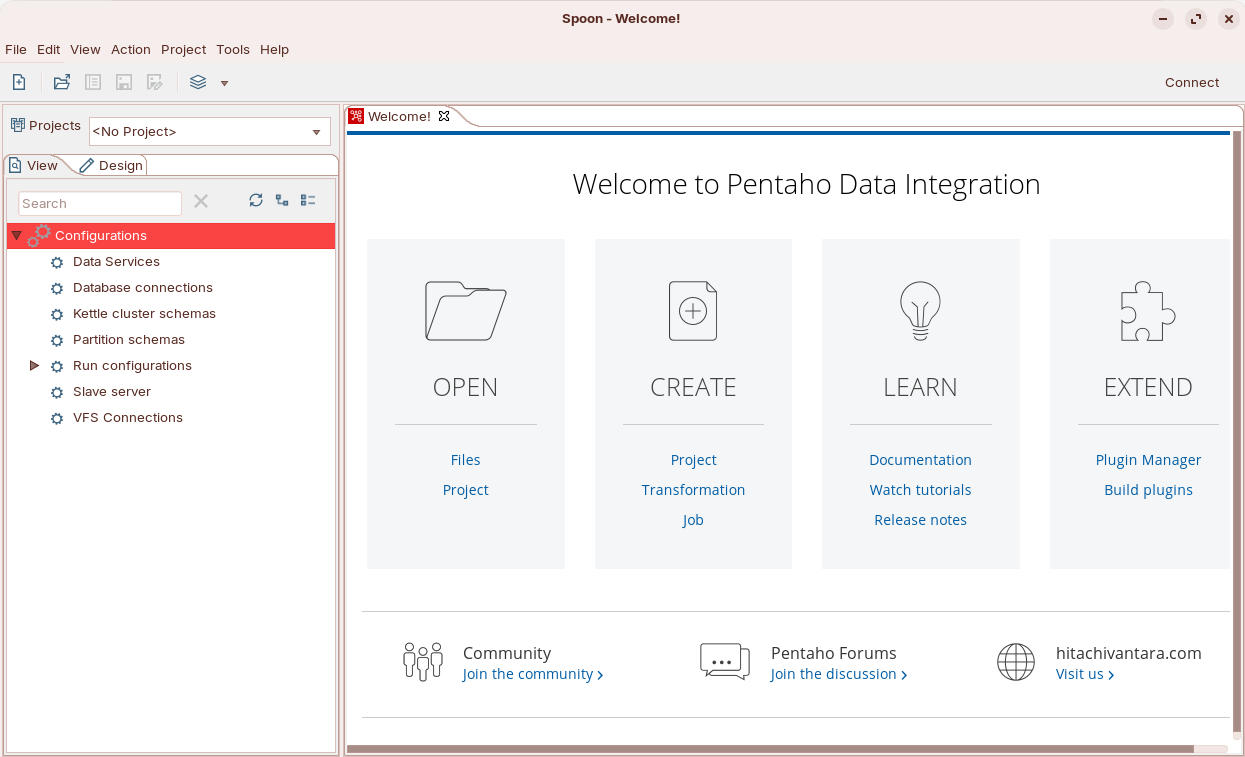Click the large OPEN folder icon
This screenshot has width=1245, height=757.
pyautogui.click(x=465, y=311)
